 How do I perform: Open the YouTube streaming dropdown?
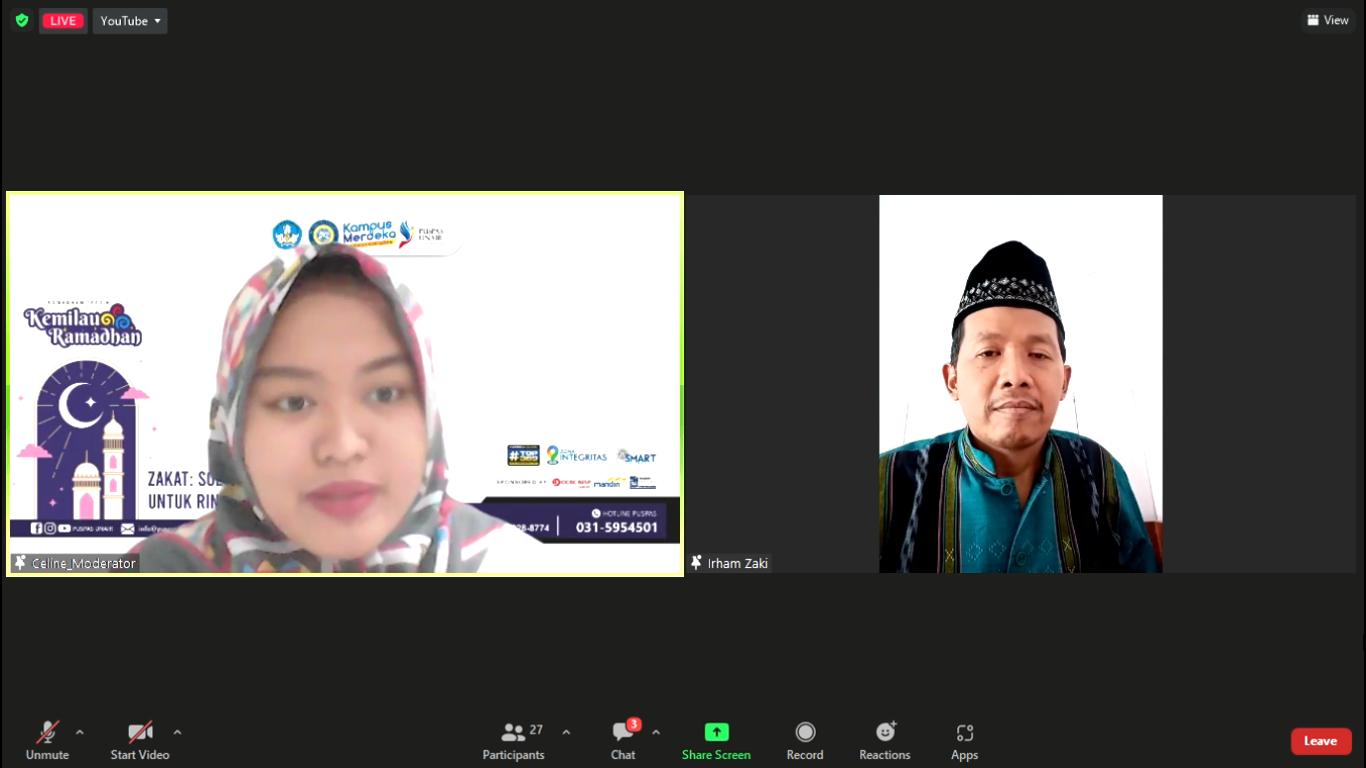point(130,20)
